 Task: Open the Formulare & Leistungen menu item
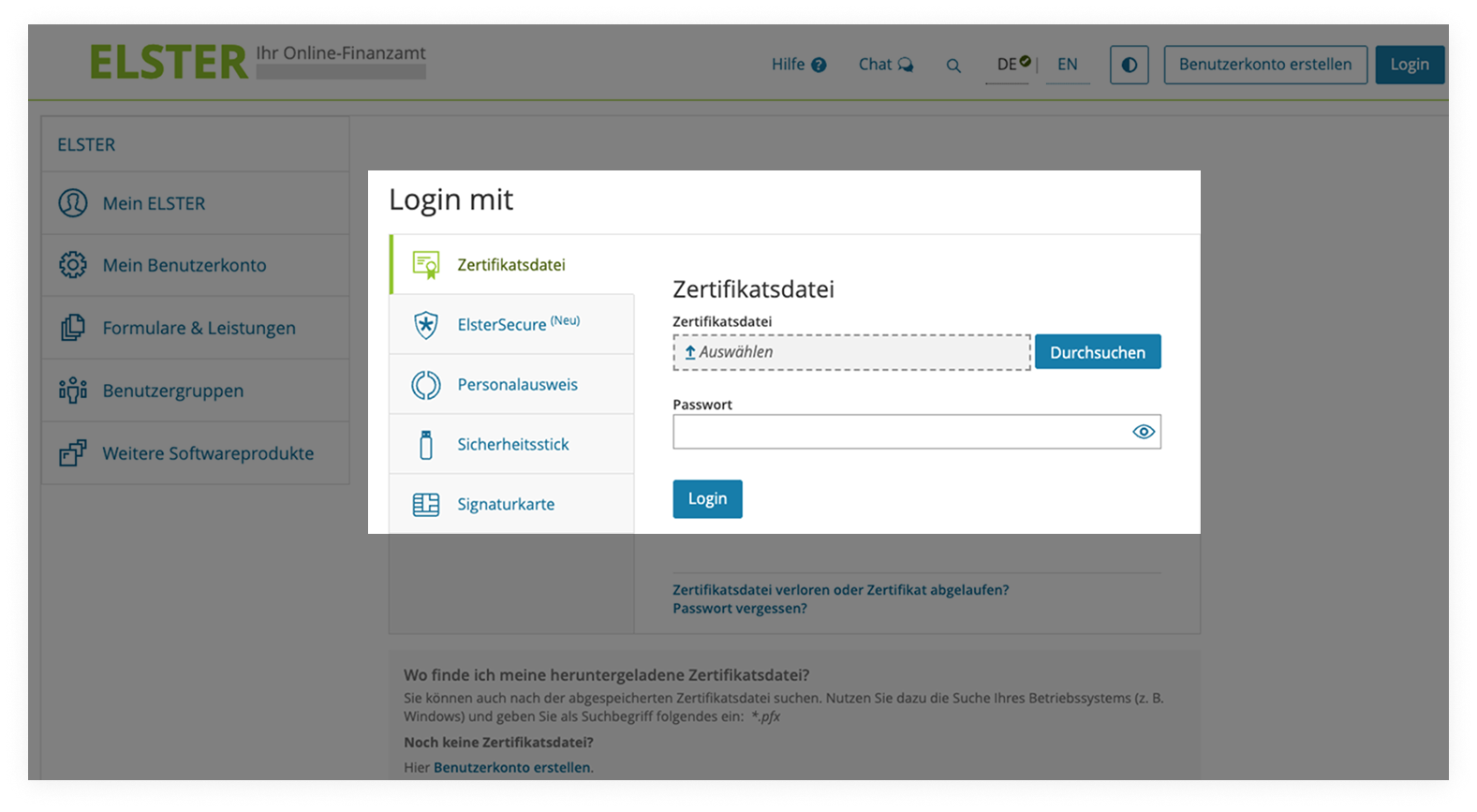(195, 328)
